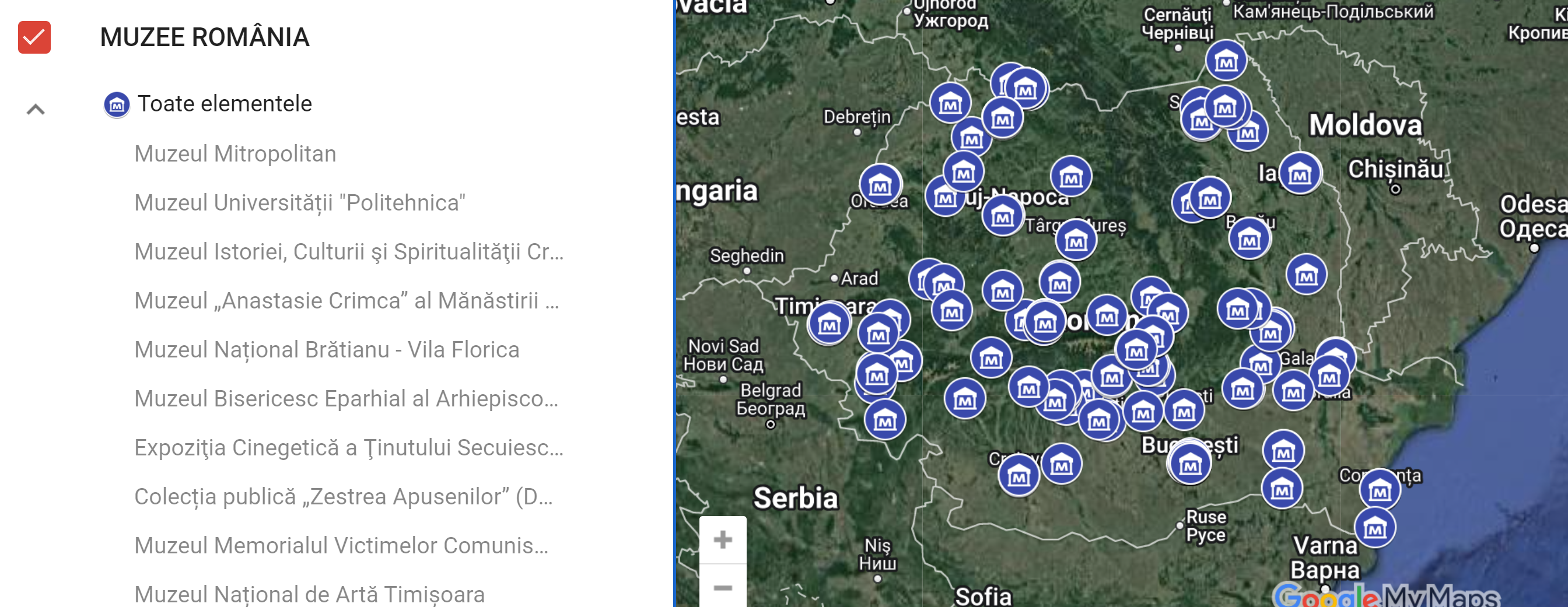Open Expoziţia Cinegetică a Ţinutului Secuiesc item
1568x607 pixels.
(x=348, y=447)
